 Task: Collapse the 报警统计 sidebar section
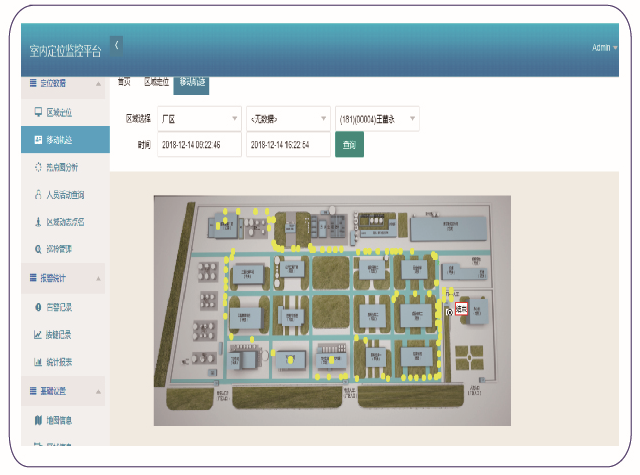click(x=98, y=277)
